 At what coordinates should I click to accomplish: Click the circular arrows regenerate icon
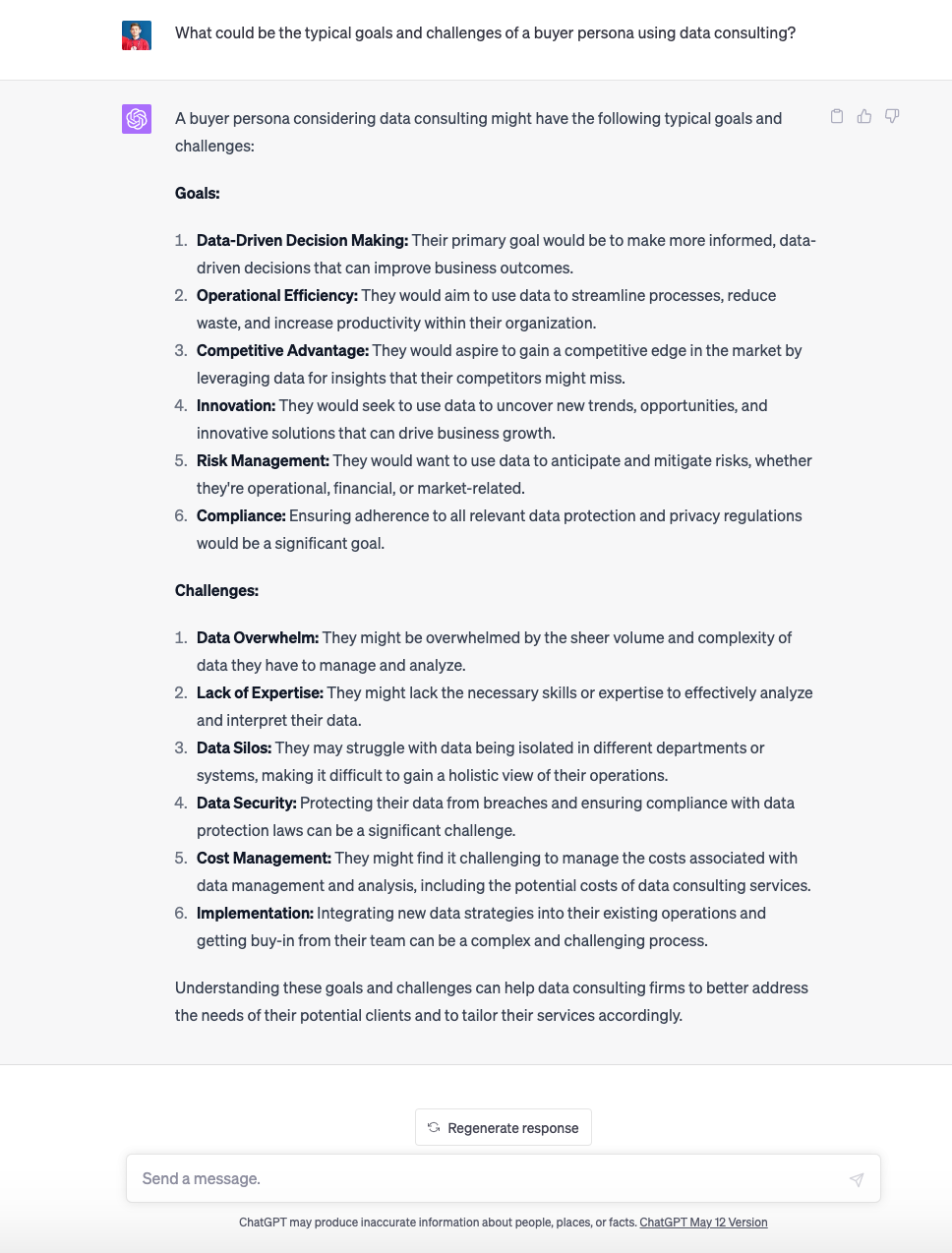[434, 1127]
